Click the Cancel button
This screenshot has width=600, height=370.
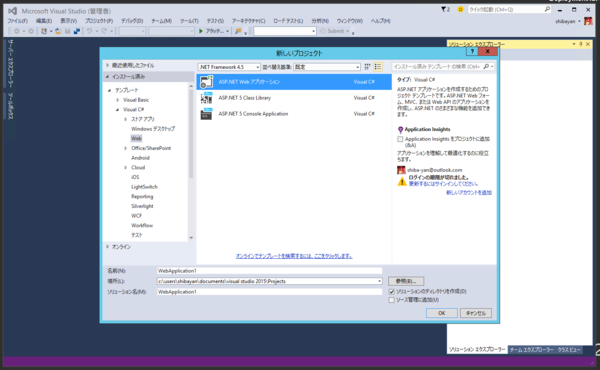coord(476,313)
